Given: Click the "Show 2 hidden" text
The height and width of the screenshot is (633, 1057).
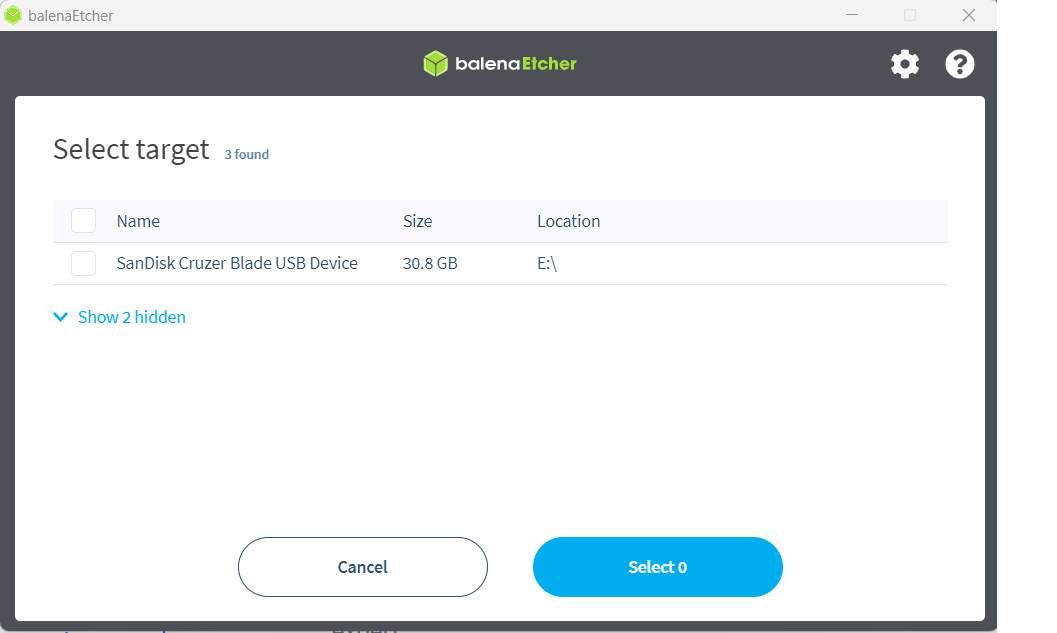Looking at the screenshot, I should 132,317.
